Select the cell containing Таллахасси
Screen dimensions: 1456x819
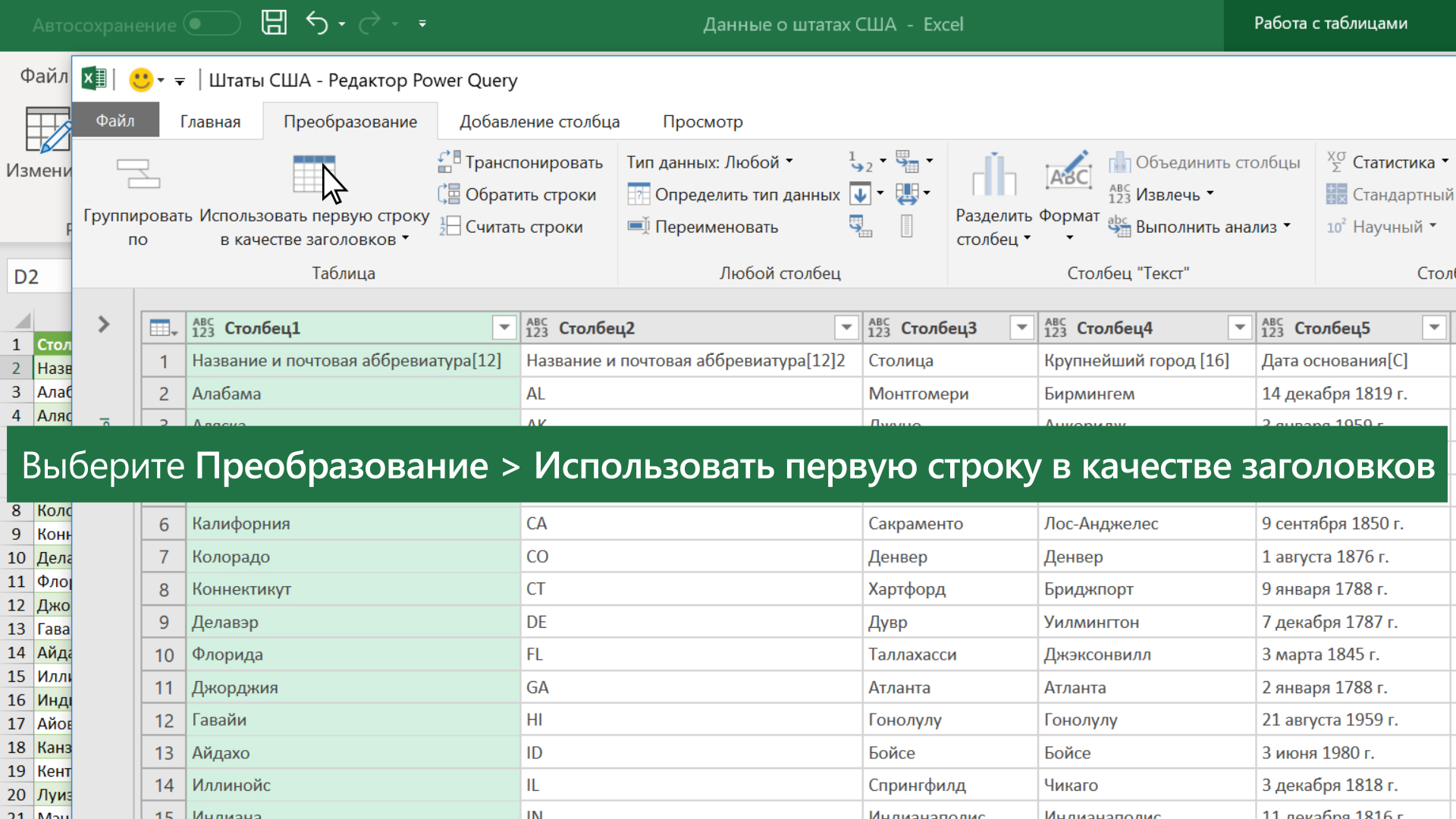pos(949,654)
